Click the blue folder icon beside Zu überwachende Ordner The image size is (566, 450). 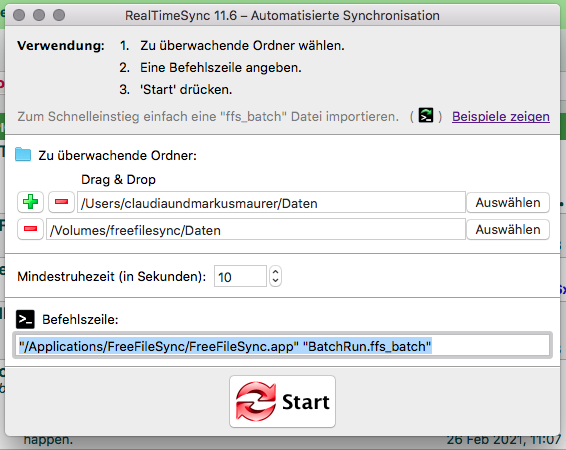pos(23,154)
